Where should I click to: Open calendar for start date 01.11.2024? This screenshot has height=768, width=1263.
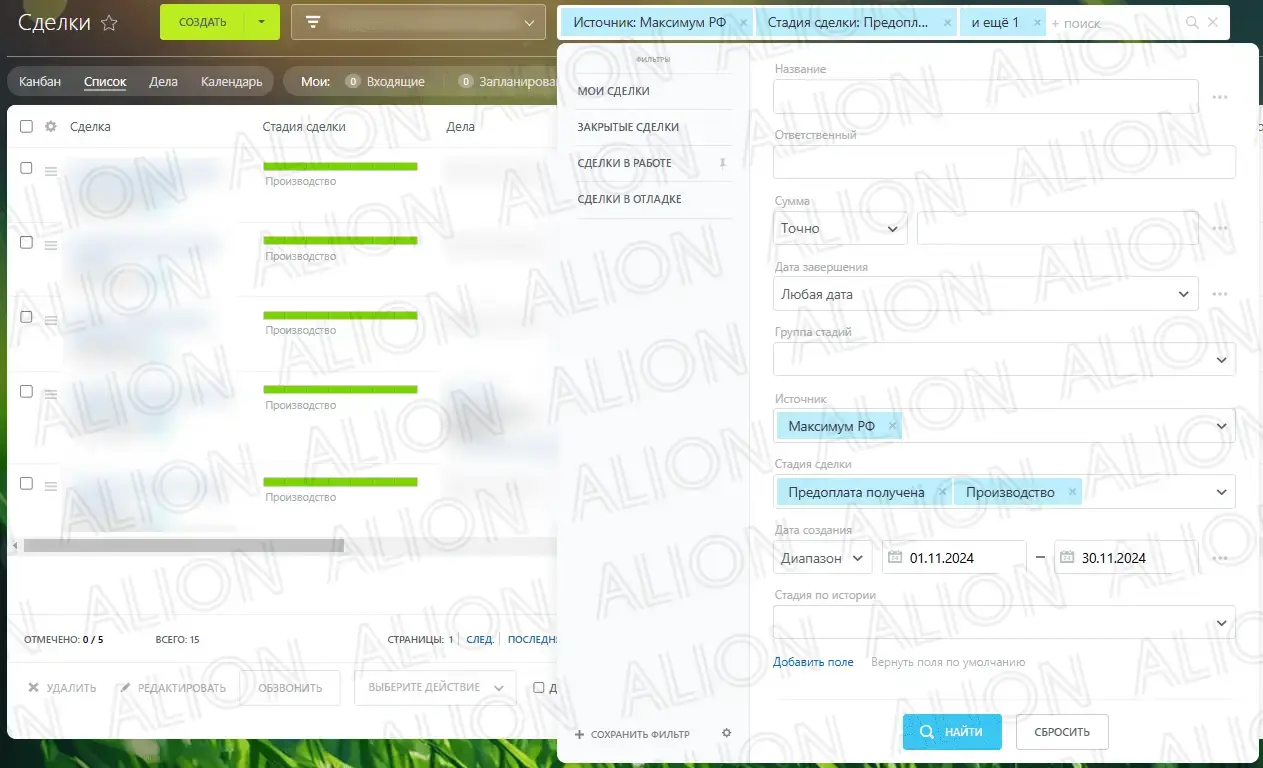tap(894, 558)
